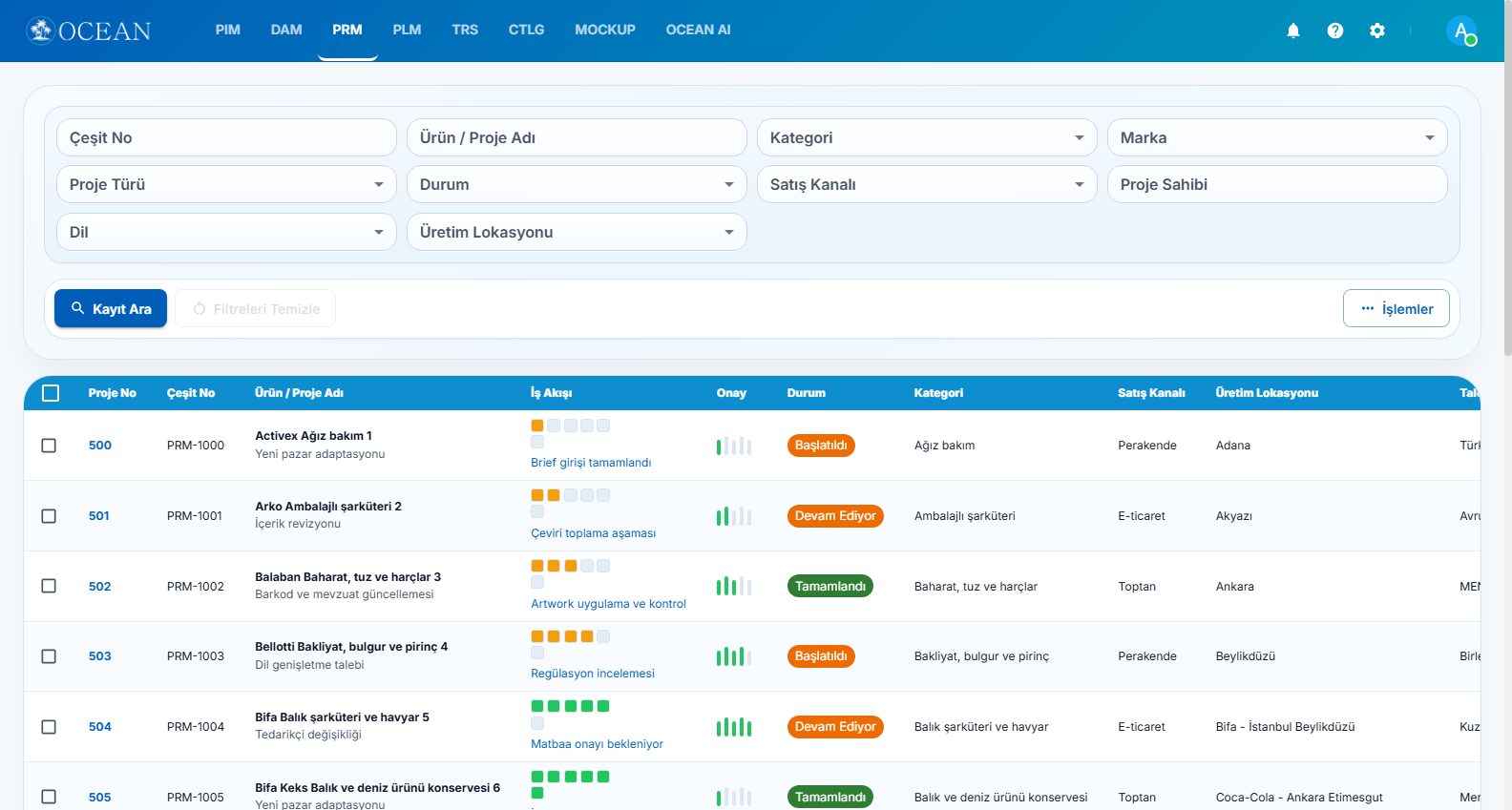Open the Matbaa onayı bekleniyor link

coord(597,744)
